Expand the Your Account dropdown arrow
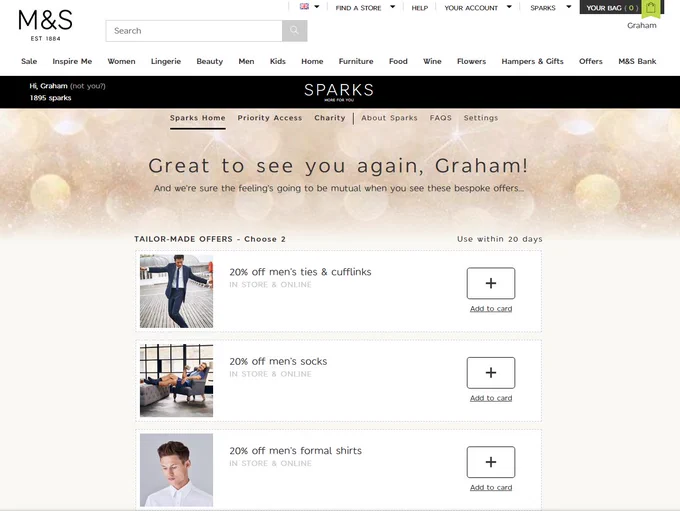This screenshot has height=511, width=680. (x=509, y=7)
